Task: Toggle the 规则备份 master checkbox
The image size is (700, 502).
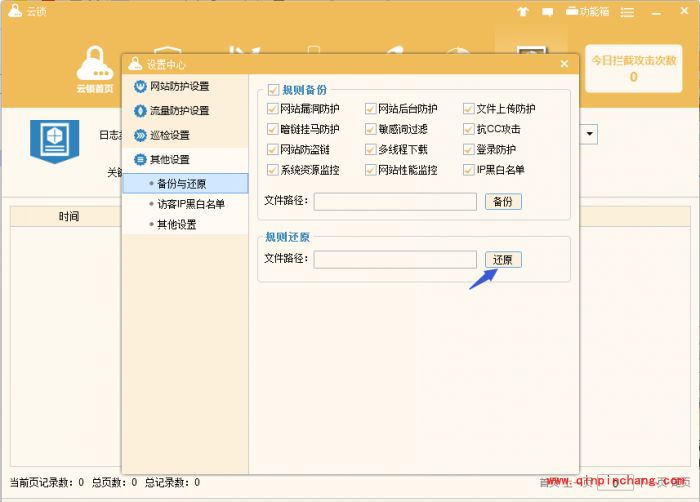Action: 273,90
